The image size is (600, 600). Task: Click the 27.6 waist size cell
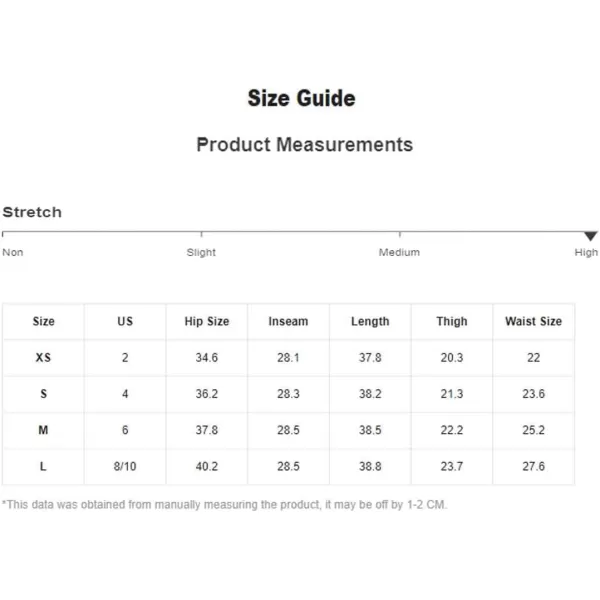[533, 466]
